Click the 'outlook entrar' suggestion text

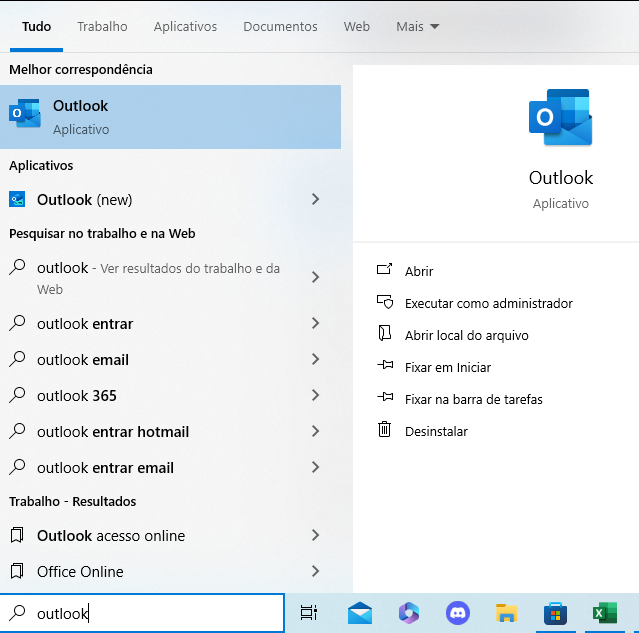(x=85, y=324)
